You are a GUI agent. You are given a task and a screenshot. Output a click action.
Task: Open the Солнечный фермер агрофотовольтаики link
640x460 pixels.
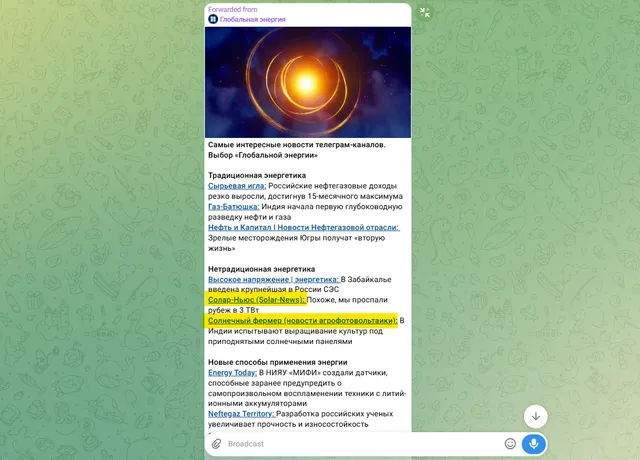pos(302,321)
